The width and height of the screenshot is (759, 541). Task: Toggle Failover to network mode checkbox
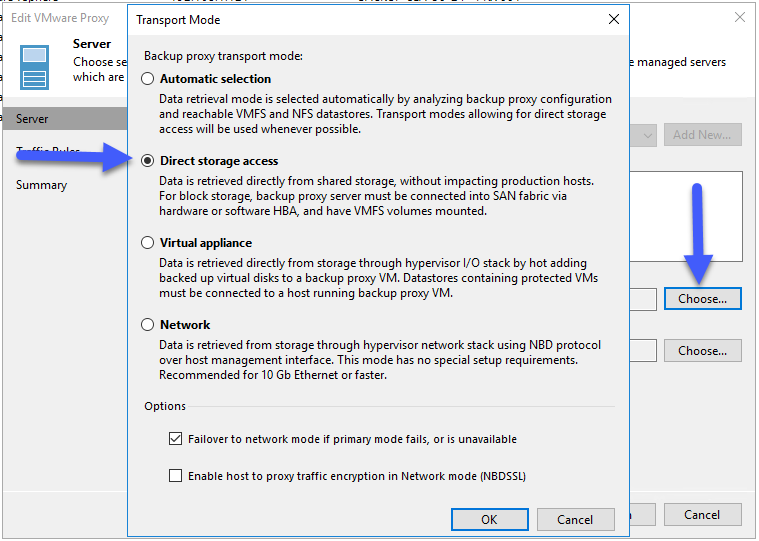click(x=175, y=439)
